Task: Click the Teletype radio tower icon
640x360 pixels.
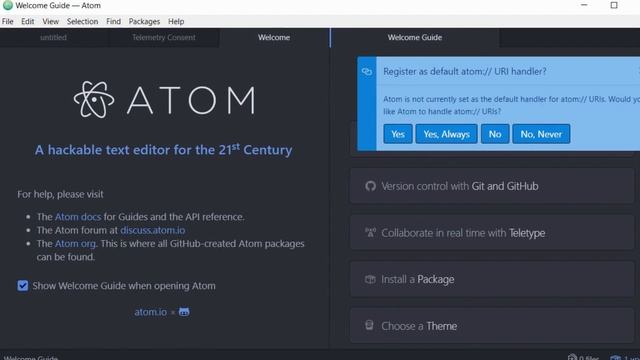Action: (370, 233)
